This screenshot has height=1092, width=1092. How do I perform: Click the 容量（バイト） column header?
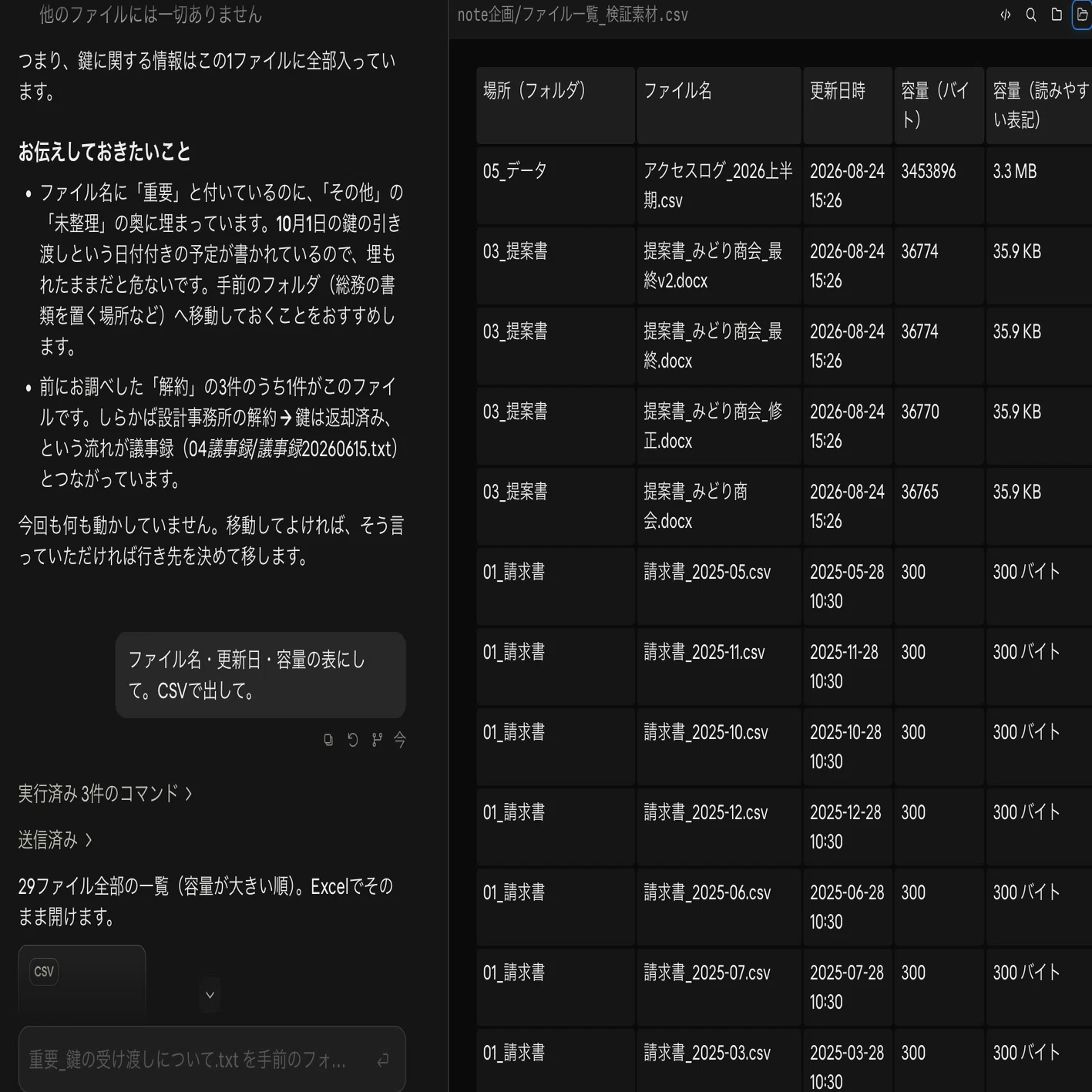click(939, 105)
